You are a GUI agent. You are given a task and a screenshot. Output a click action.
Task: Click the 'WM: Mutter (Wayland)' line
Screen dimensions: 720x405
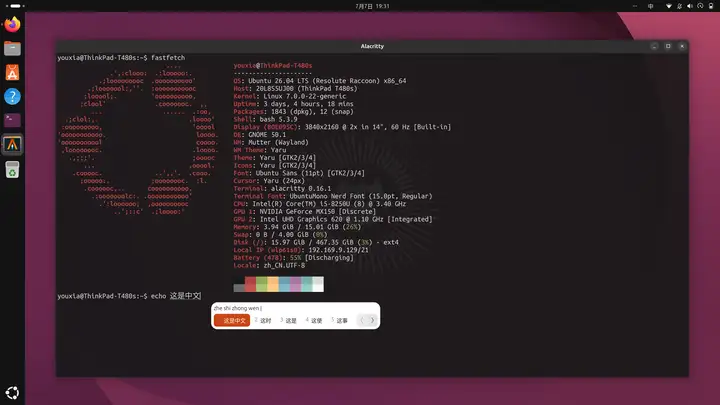pyautogui.click(x=271, y=142)
